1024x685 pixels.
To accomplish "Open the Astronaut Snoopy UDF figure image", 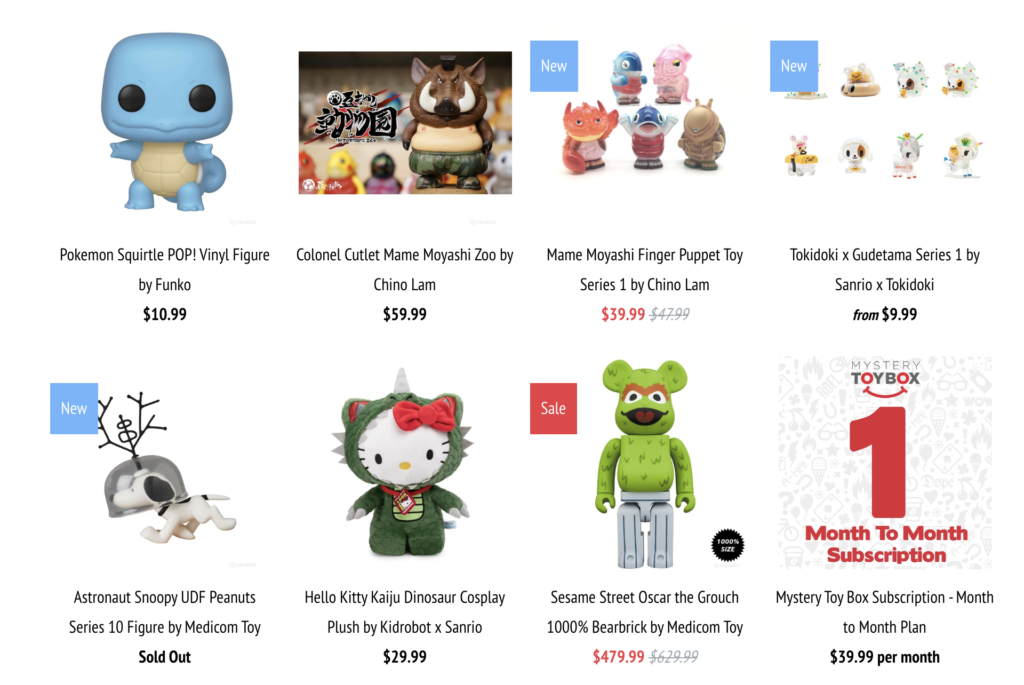I will 167,469.
